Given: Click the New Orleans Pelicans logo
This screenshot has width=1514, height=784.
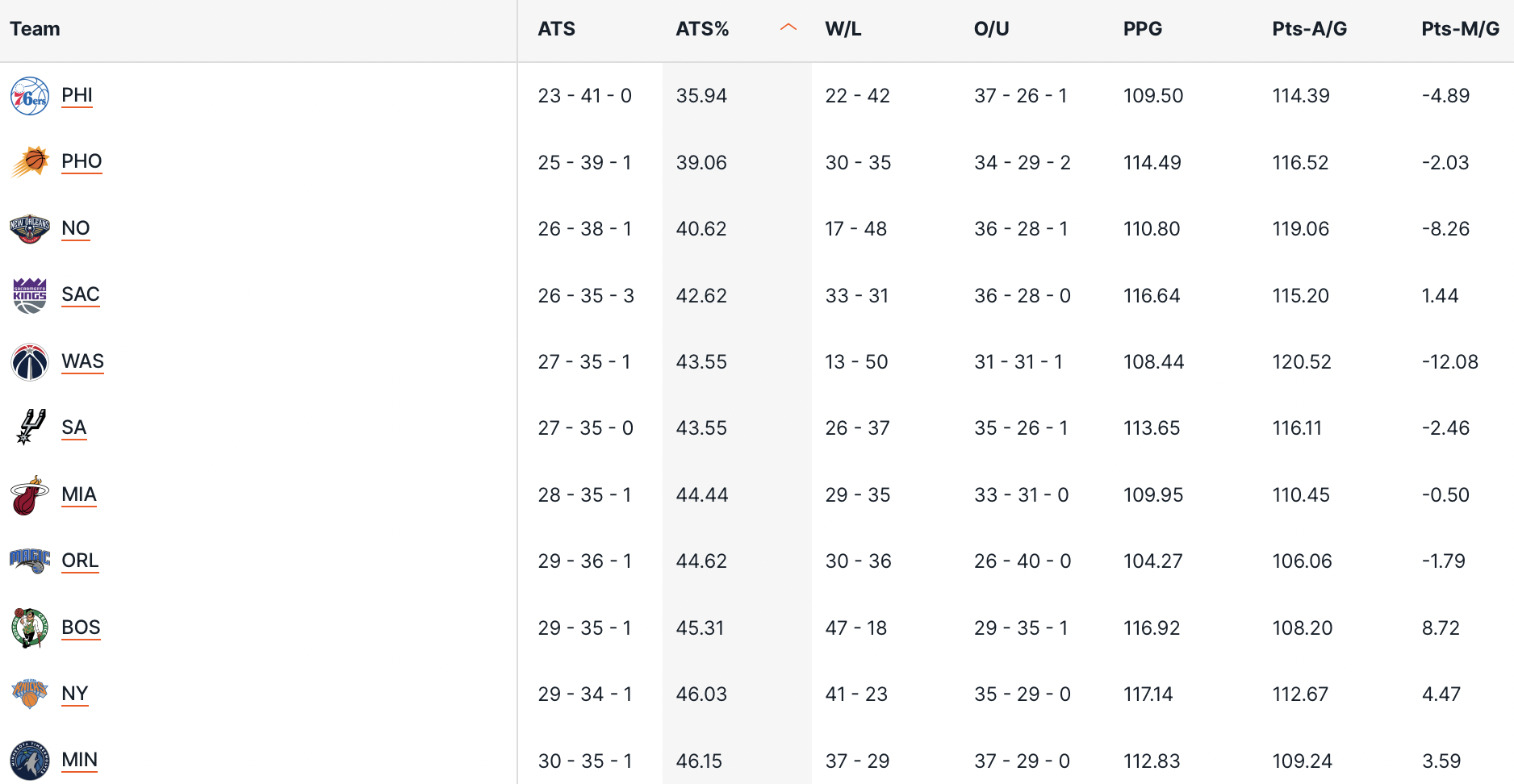Looking at the screenshot, I should 30,229.
